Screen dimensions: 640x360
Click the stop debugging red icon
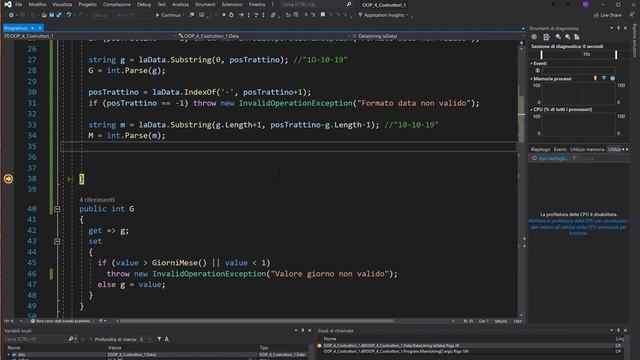tap(224, 15)
